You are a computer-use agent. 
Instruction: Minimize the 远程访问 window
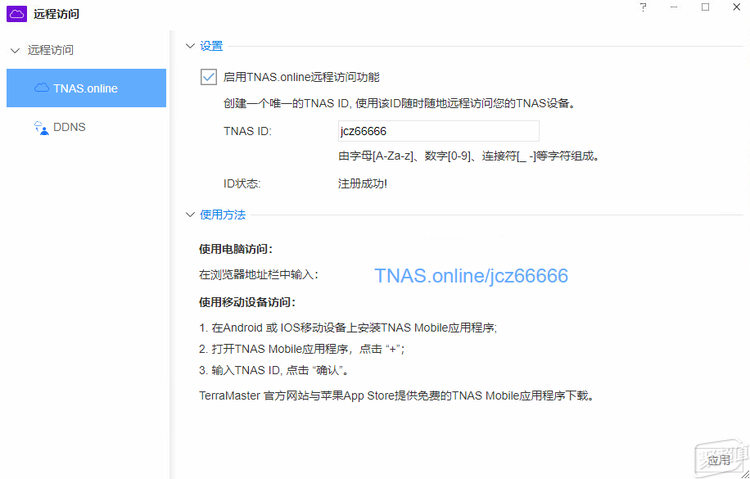coord(674,8)
